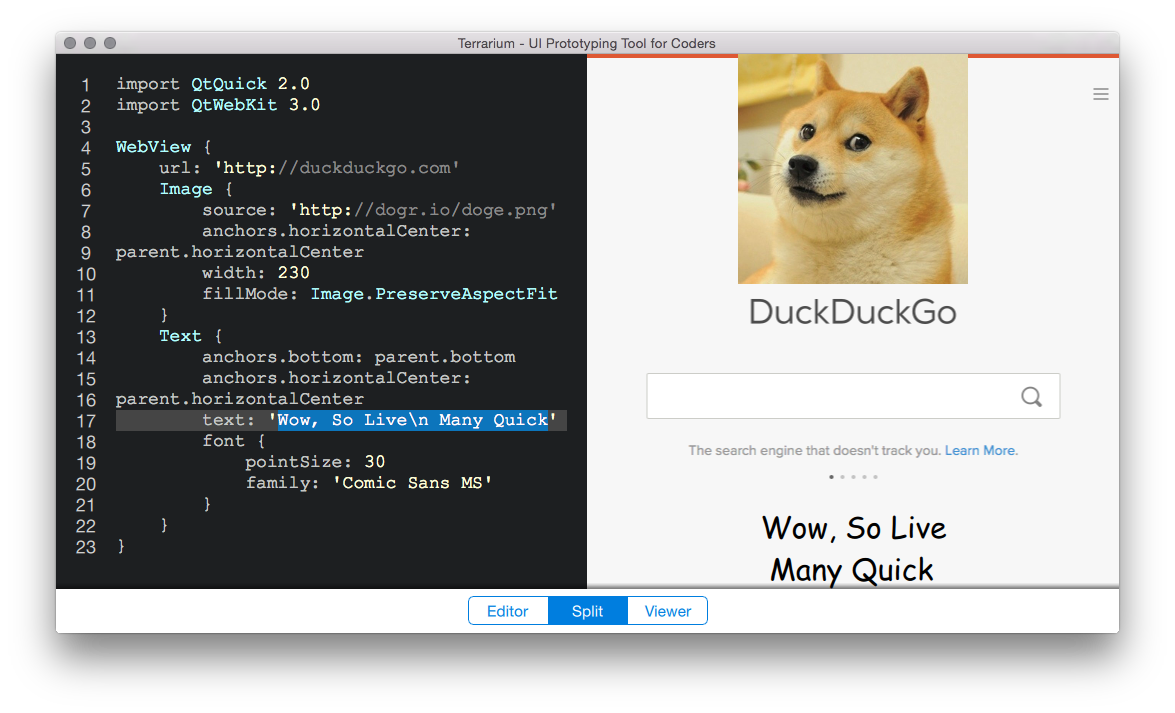The height and width of the screenshot is (713, 1175).
Task: Click 'width: 230' in the editor
Action: coord(256,273)
